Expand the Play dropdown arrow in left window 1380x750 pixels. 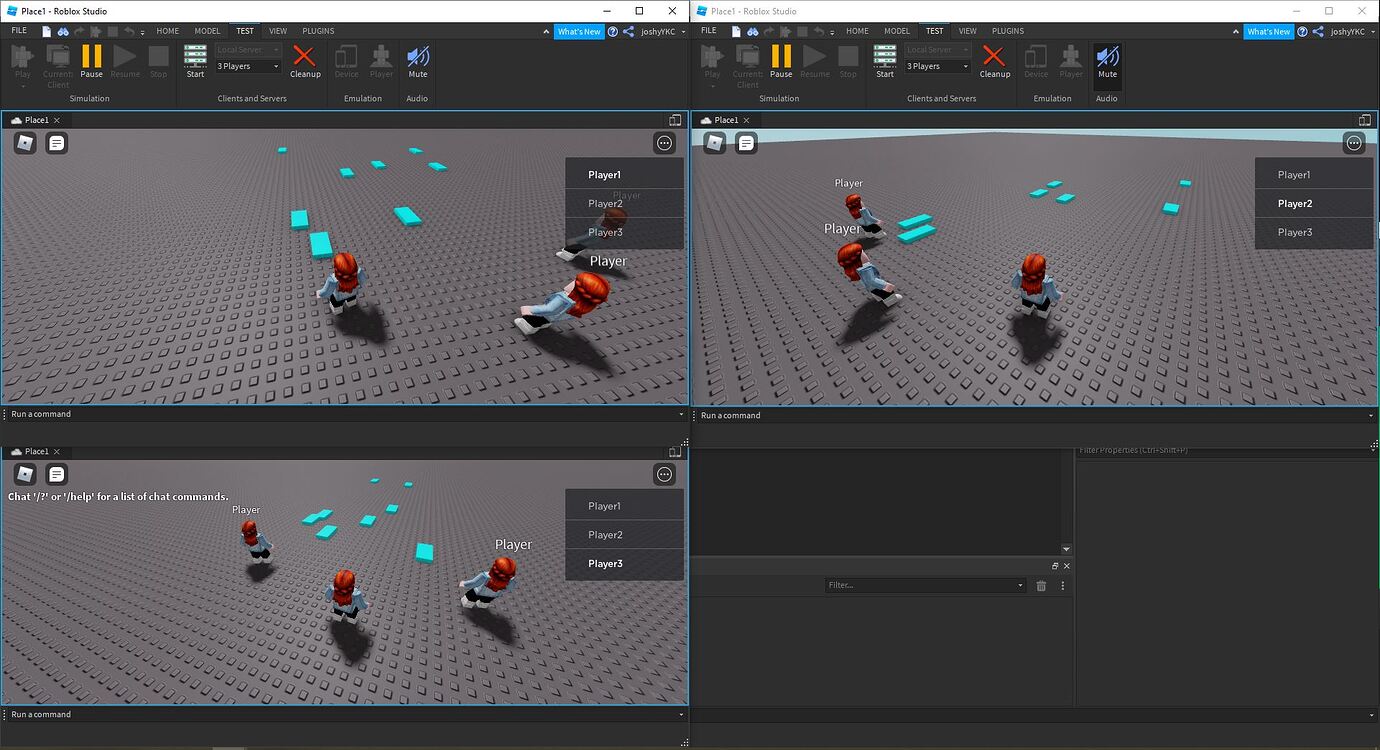(22, 86)
